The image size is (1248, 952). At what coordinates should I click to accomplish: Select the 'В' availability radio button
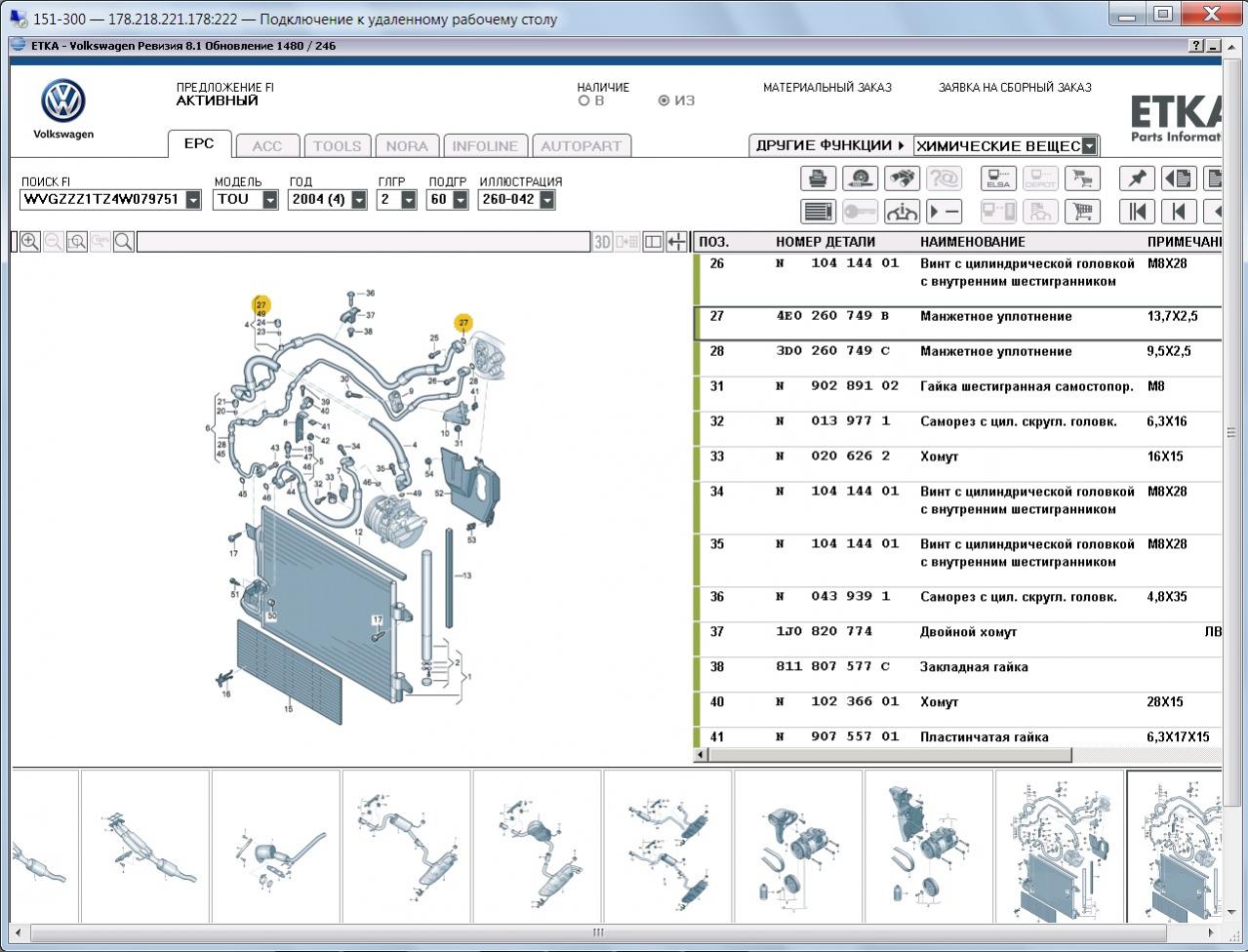coord(584,100)
